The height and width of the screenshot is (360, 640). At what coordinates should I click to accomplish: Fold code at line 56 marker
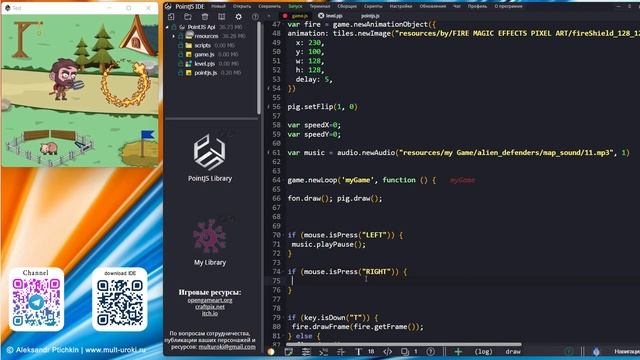tap(268, 107)
